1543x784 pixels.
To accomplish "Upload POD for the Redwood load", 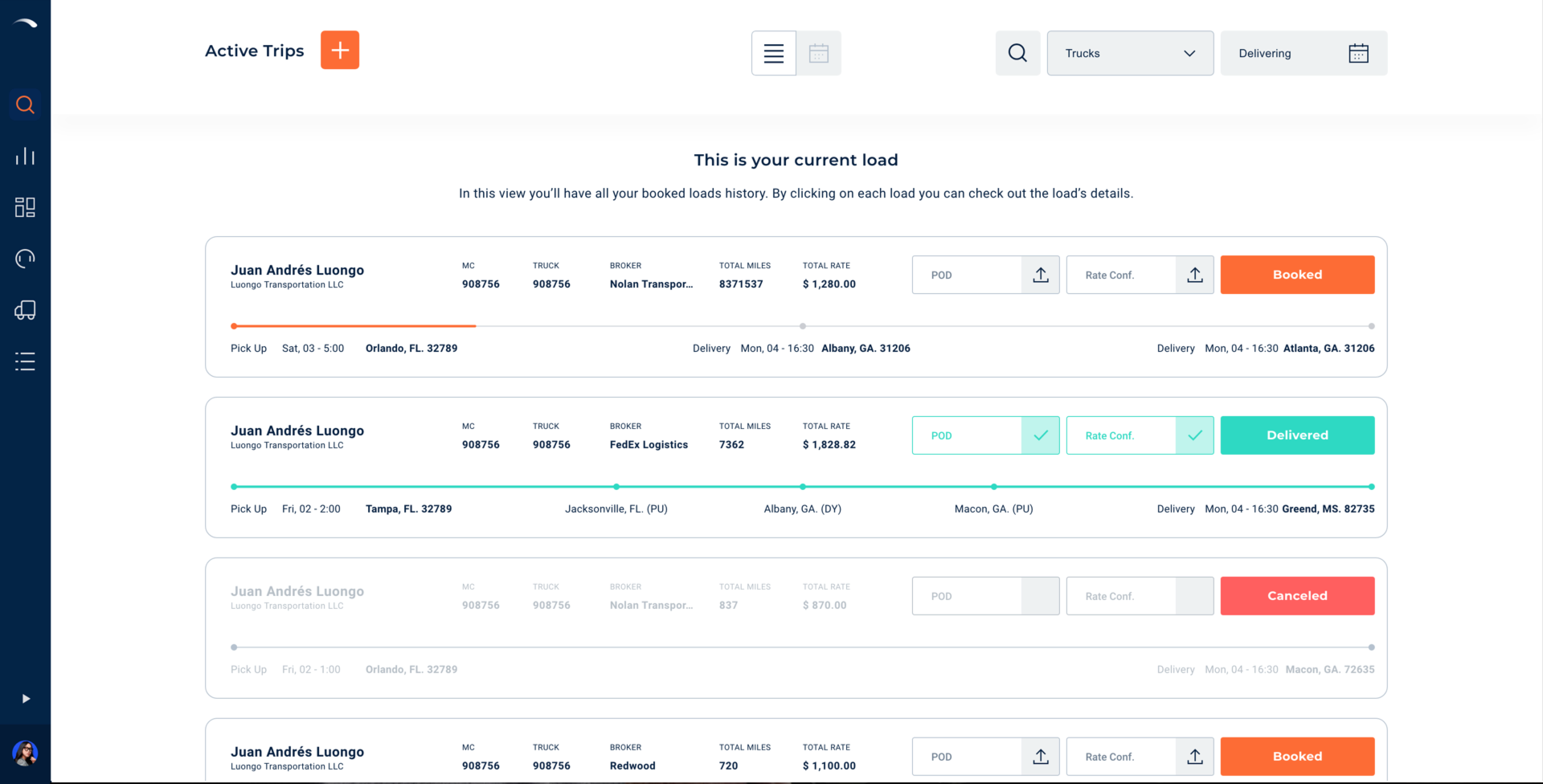I will (x=1041, y=757).
